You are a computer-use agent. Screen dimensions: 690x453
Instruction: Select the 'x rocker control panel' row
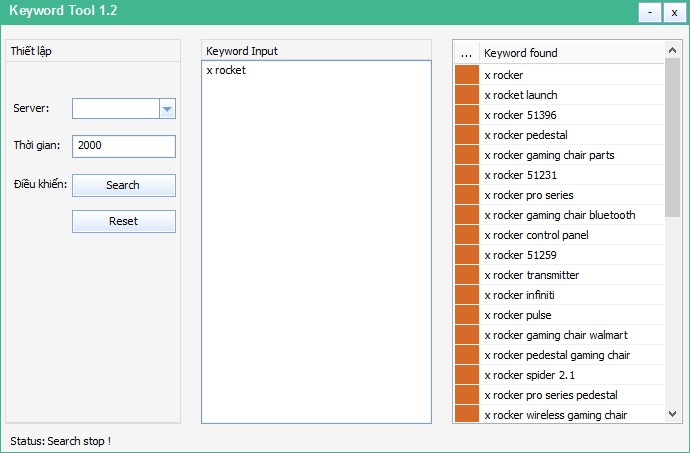(559, 235)
